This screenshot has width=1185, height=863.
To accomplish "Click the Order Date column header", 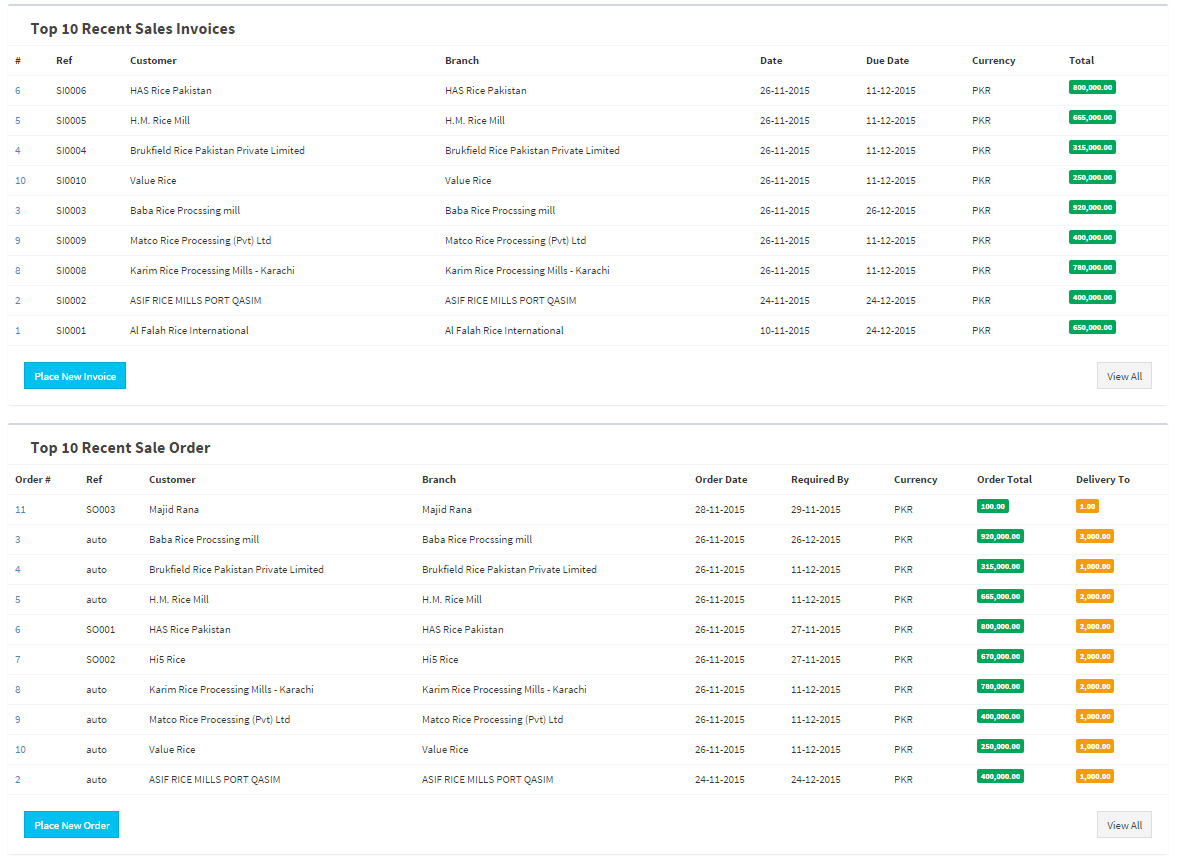I will pyautogui.click(x=721, y=480).
